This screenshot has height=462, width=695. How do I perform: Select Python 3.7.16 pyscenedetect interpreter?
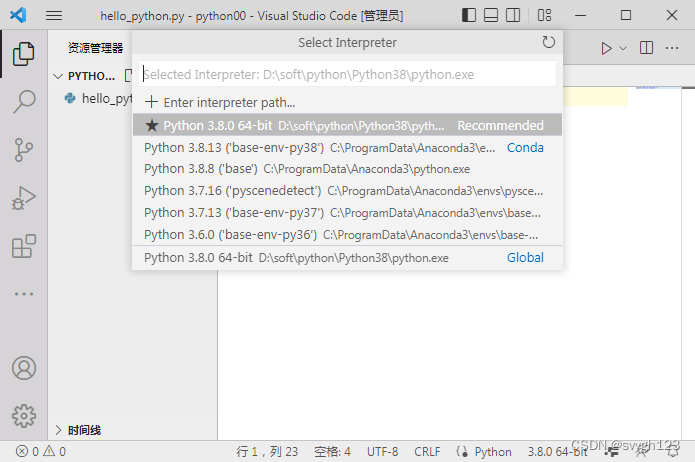pos(348,191)
